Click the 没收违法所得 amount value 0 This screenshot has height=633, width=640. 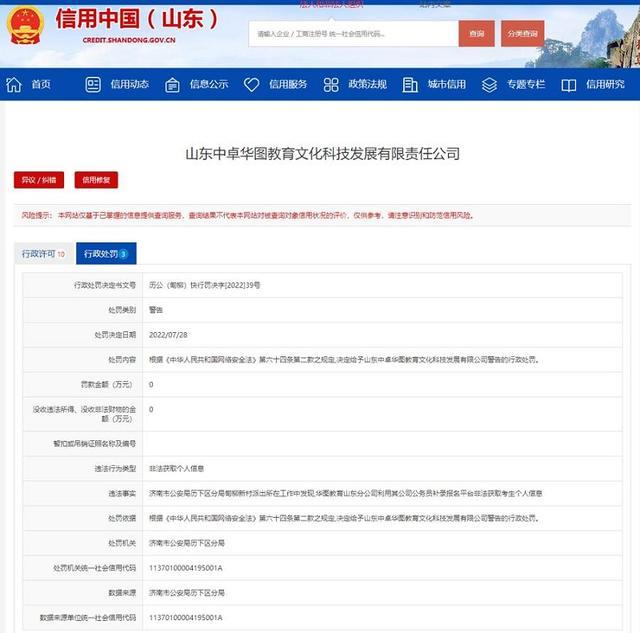click(x=151, y=410)
